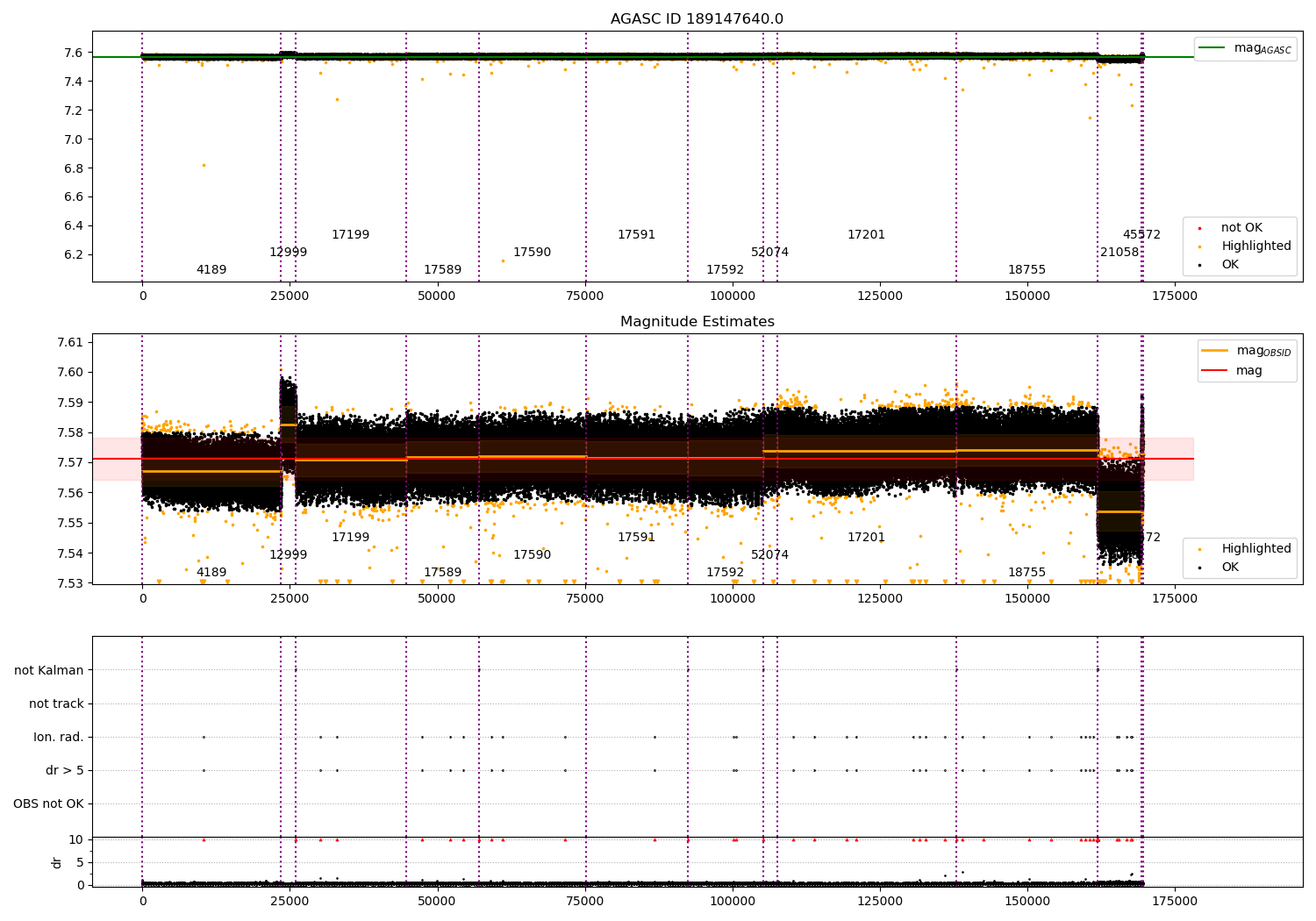Screen dimensions: 1316x921
Task: Click the 10 tick on dr axis
Action: tap(76, 839)
